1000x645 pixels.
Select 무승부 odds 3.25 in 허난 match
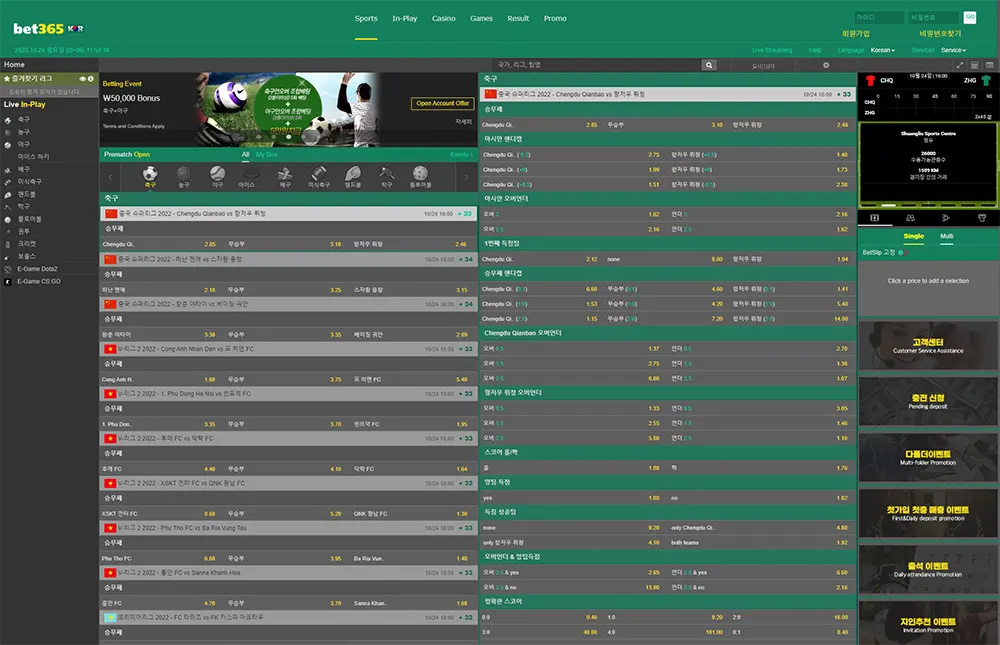335,290
